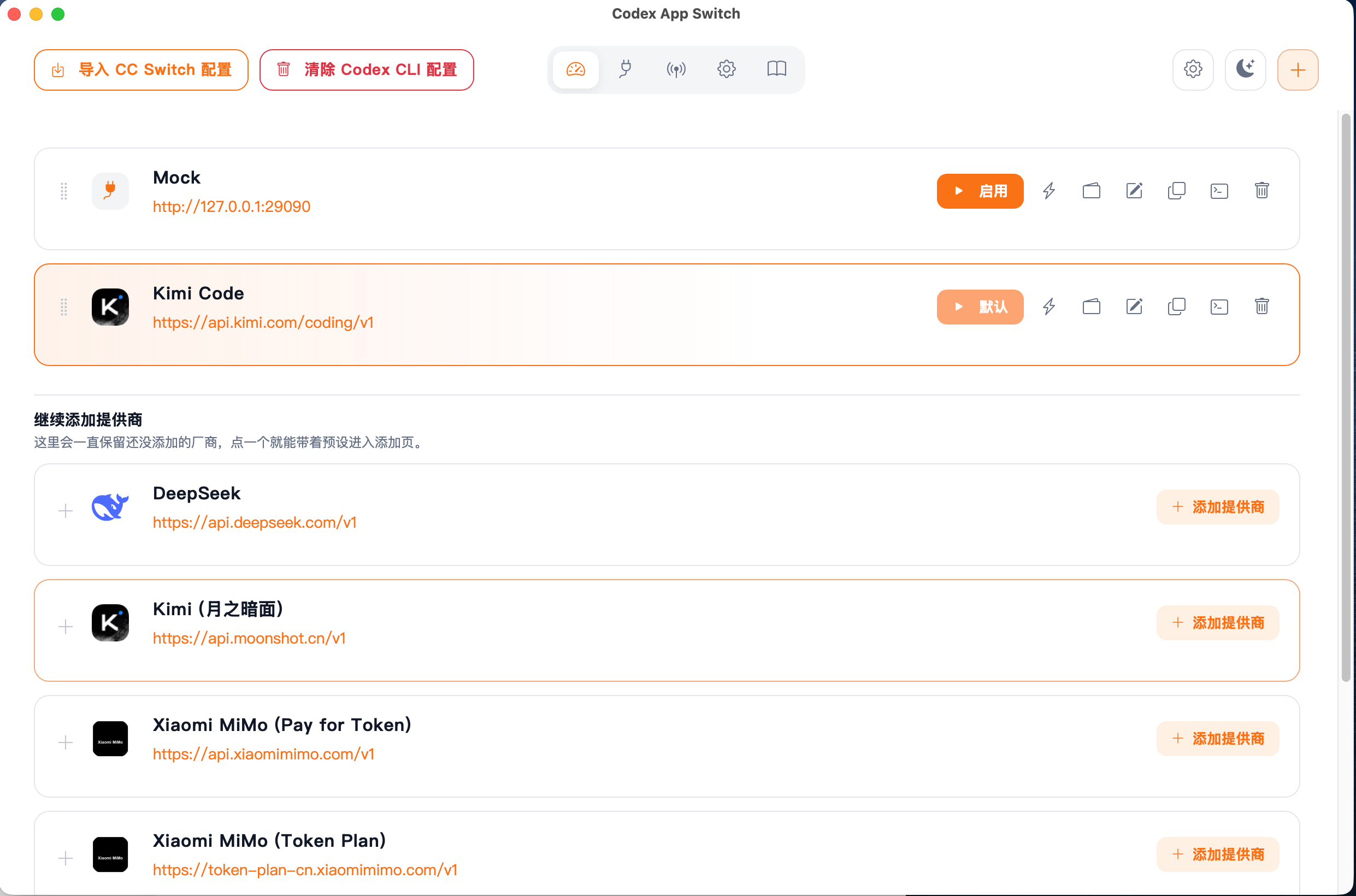The height and width of the screenshot is (896, 1356).
Task: Click the default button on Kimi Code
Action: click(x=980, y=307)
